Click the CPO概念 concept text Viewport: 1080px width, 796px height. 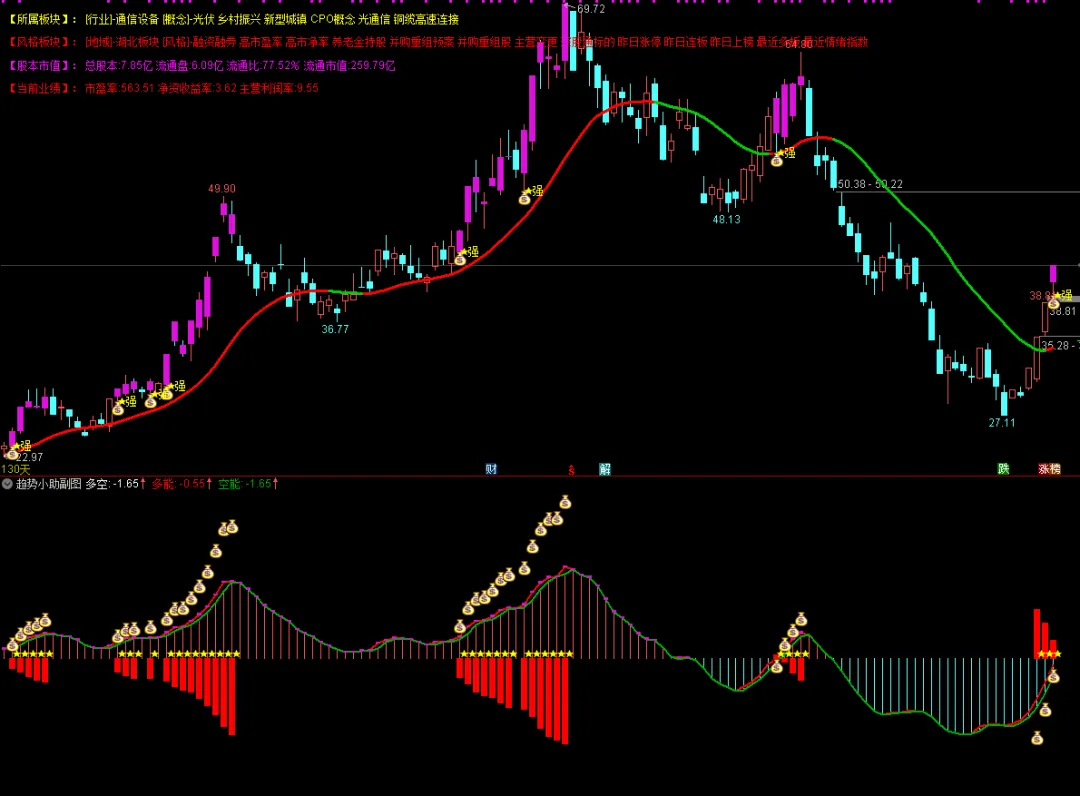[x=333, y=19]
